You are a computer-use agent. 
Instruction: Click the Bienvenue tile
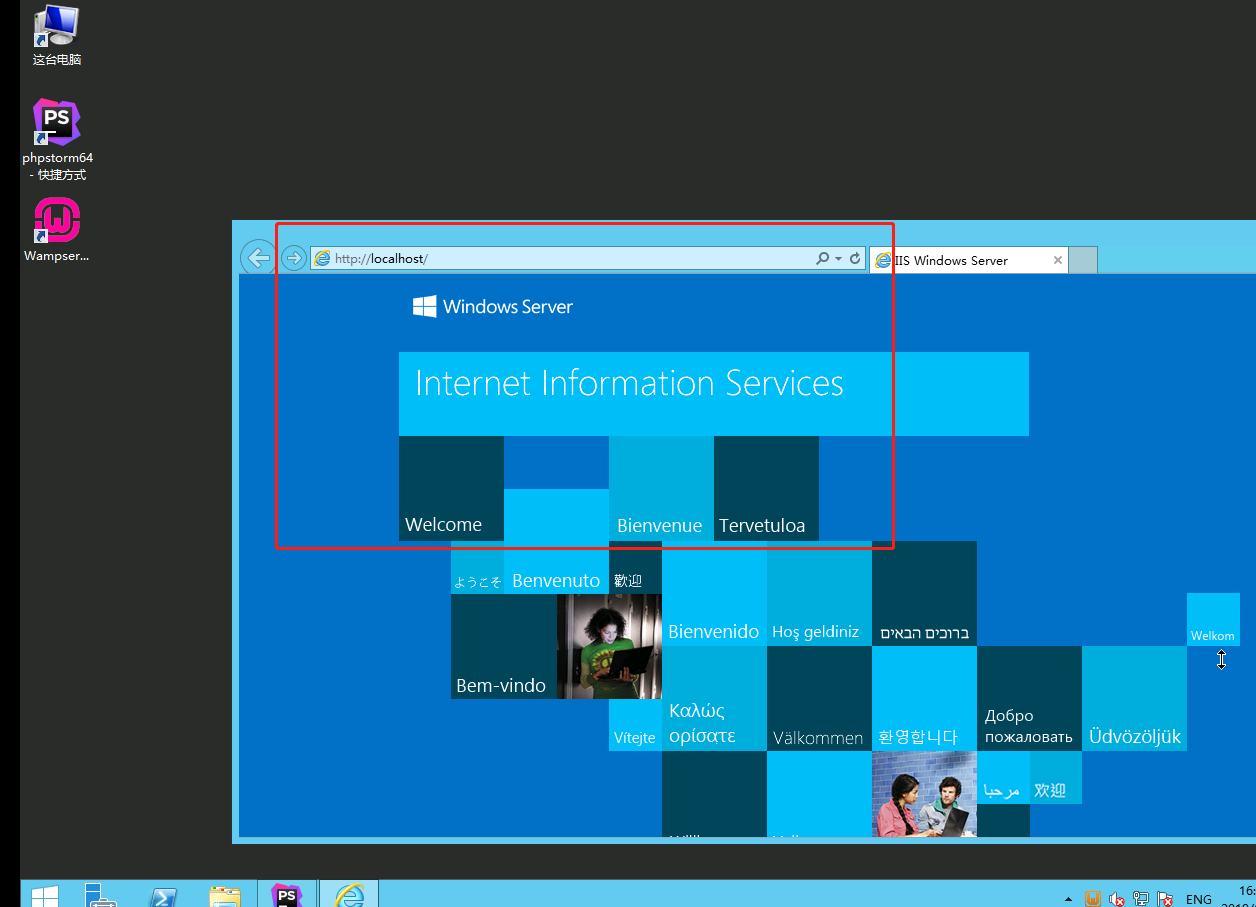(x=661, y=489)
